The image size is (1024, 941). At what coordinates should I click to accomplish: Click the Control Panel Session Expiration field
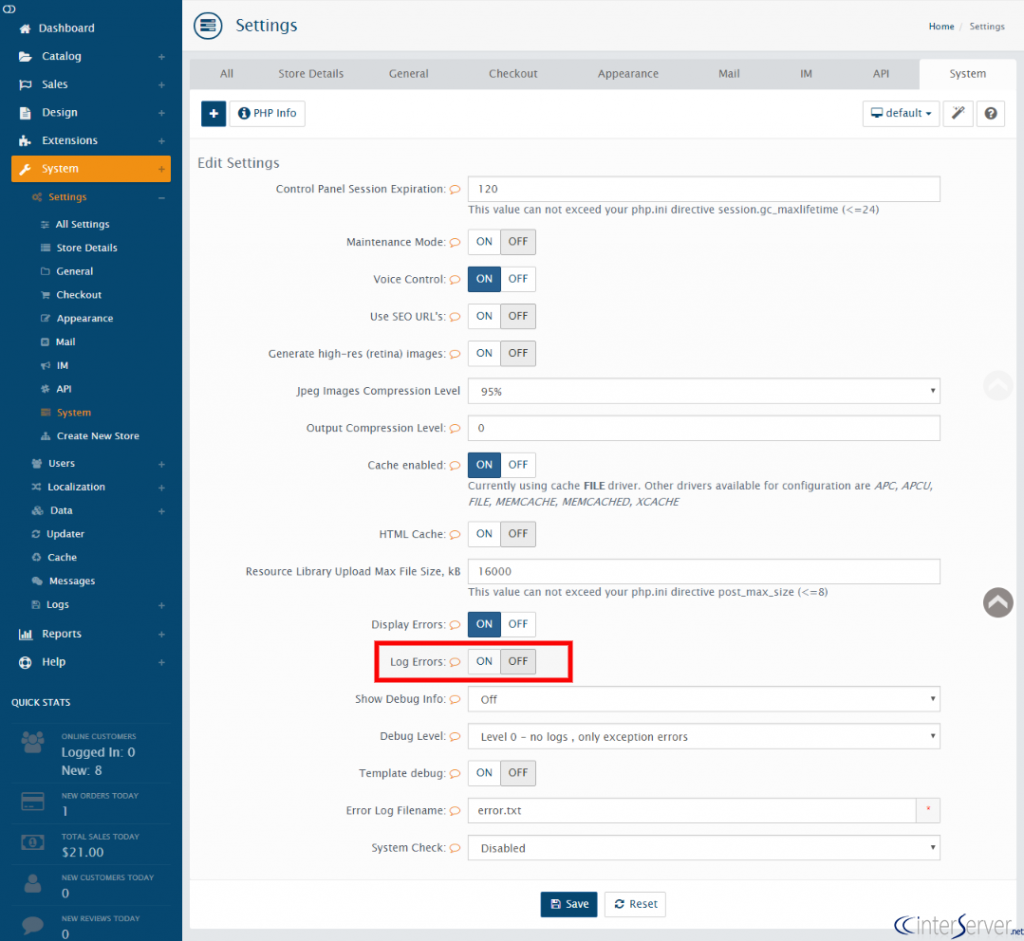[703, 189]
